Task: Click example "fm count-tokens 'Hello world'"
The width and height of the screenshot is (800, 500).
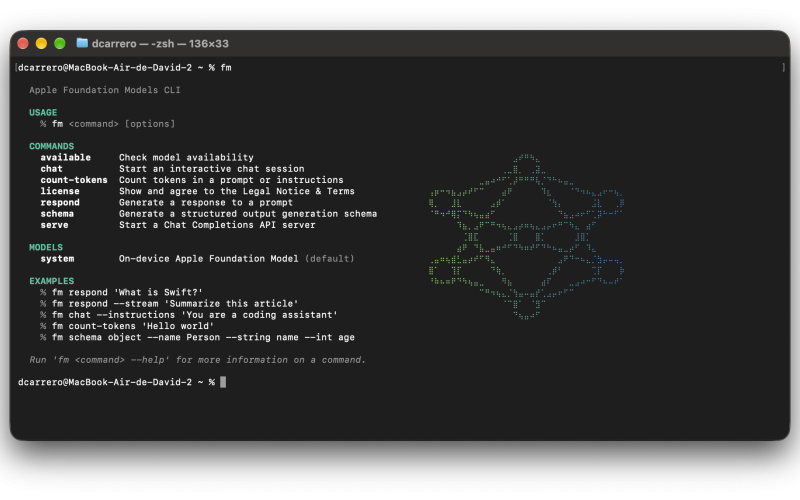Action: click(133, 326)
